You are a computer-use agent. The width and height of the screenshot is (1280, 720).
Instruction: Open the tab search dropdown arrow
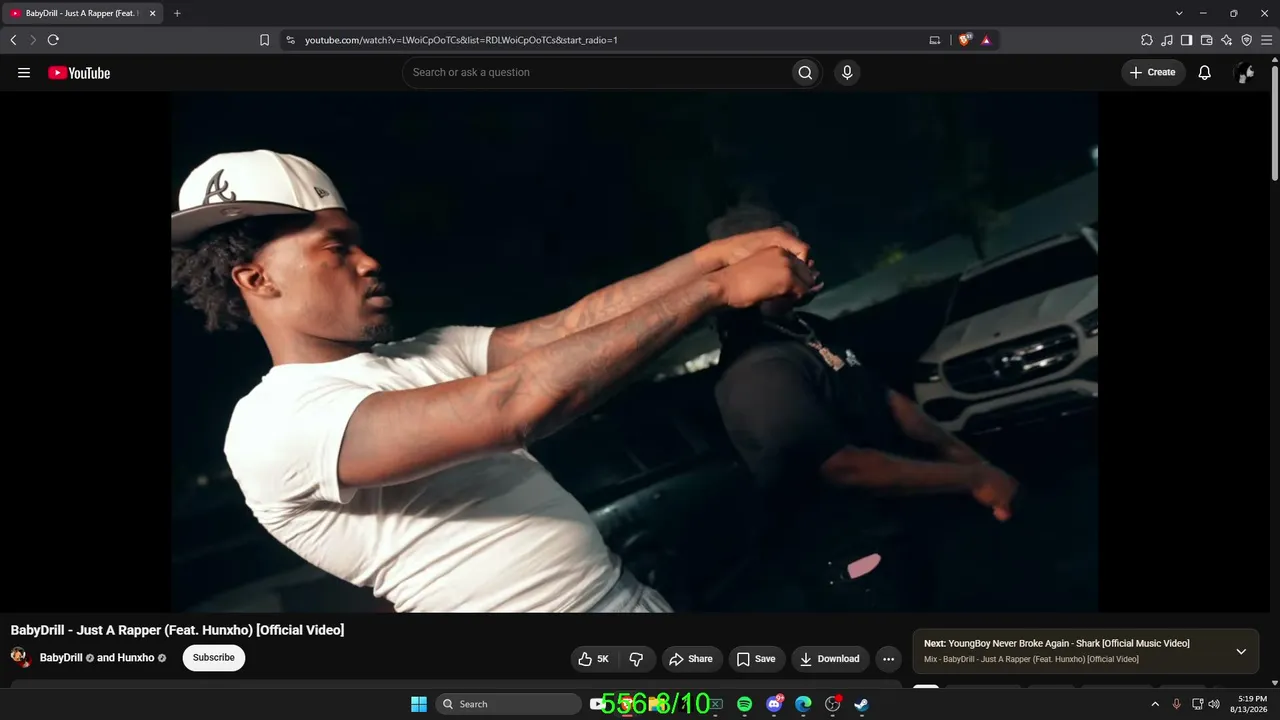click(1179, 13)
